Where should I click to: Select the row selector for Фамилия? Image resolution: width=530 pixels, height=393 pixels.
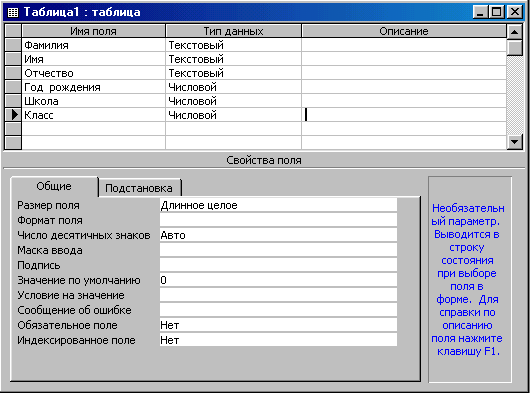tap(13, 45)
